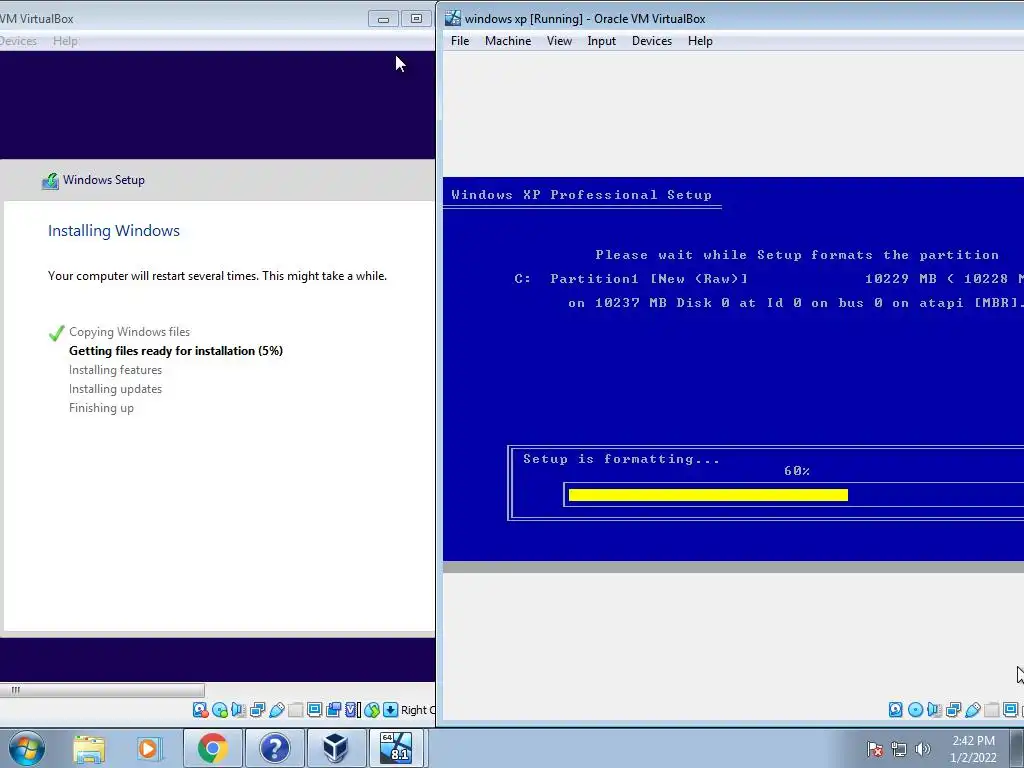Click the volume speaker tray icon
1024x768 pixels.
tap(923, 749)
